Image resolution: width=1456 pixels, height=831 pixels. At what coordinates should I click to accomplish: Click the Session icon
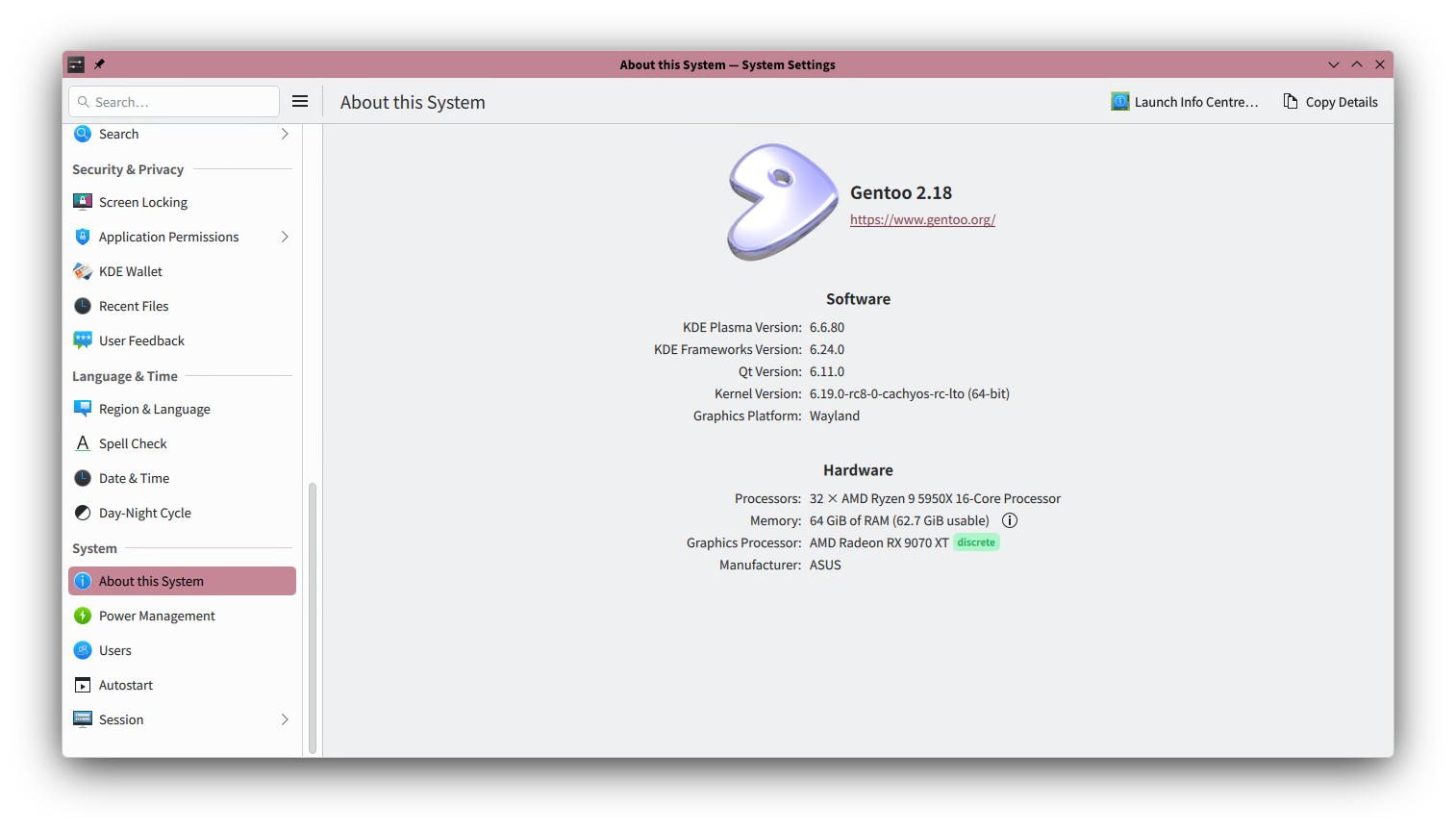(83, 719)
